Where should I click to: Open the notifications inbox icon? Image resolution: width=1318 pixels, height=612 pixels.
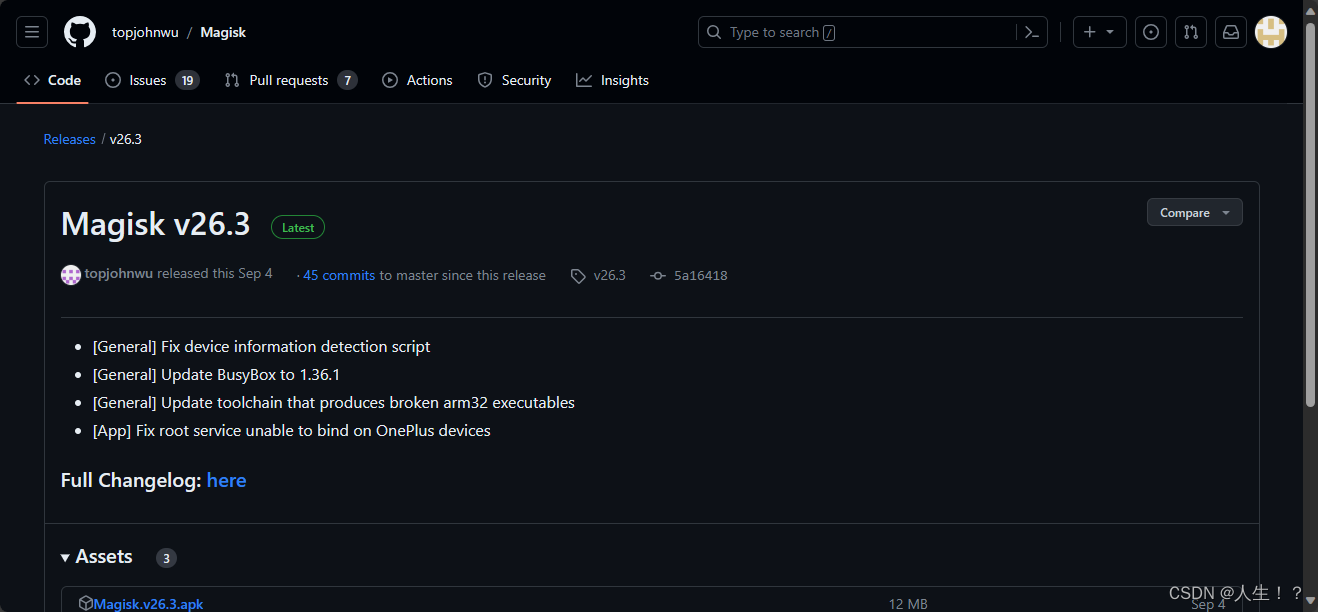1231,32
